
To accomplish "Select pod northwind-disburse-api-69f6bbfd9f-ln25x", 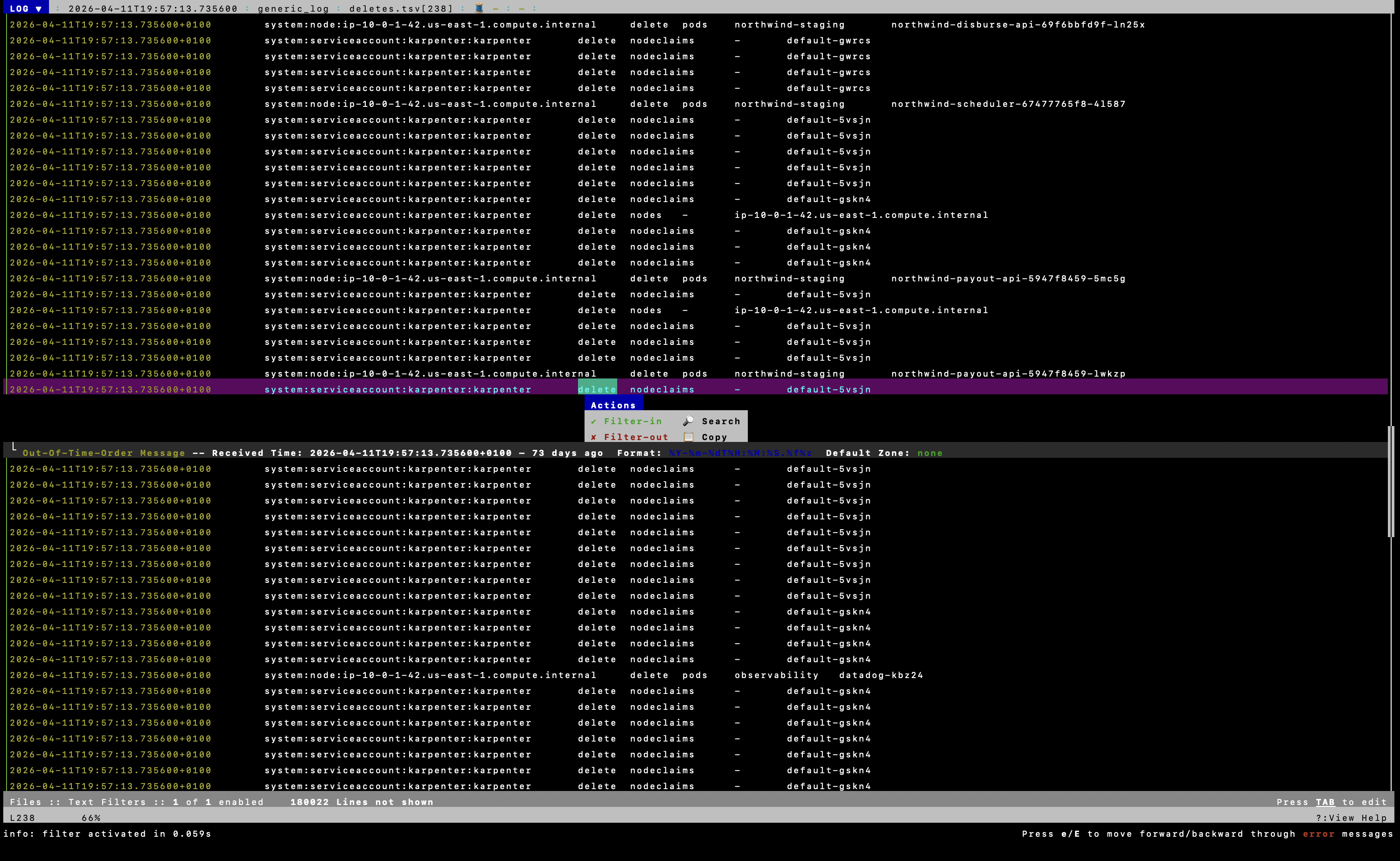I will point(1018,24).
